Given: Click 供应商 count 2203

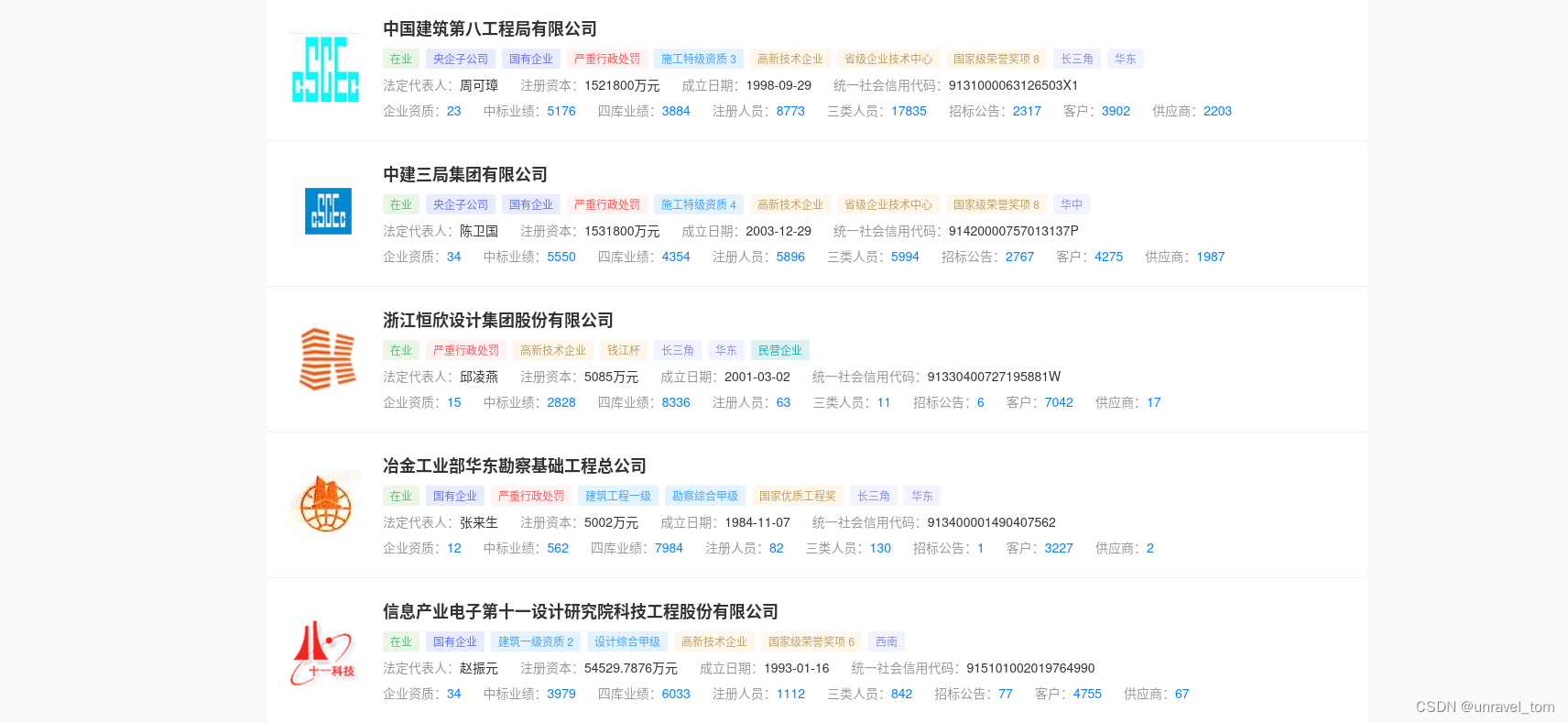Looking at the screenshot, I should [1217, 111].
